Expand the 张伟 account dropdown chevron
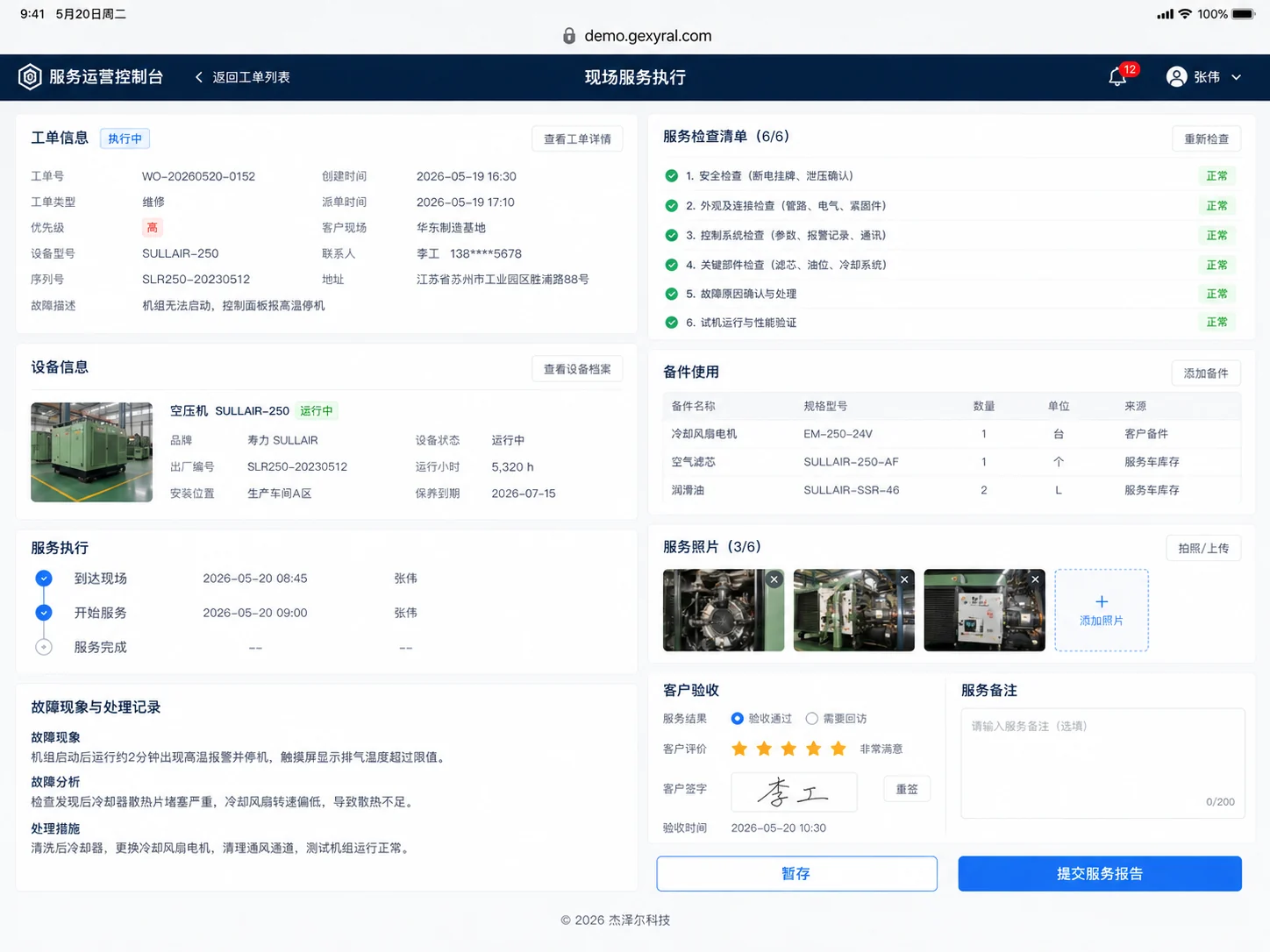Viewport: 1270px width, 952px height. tap(1237, 77)
